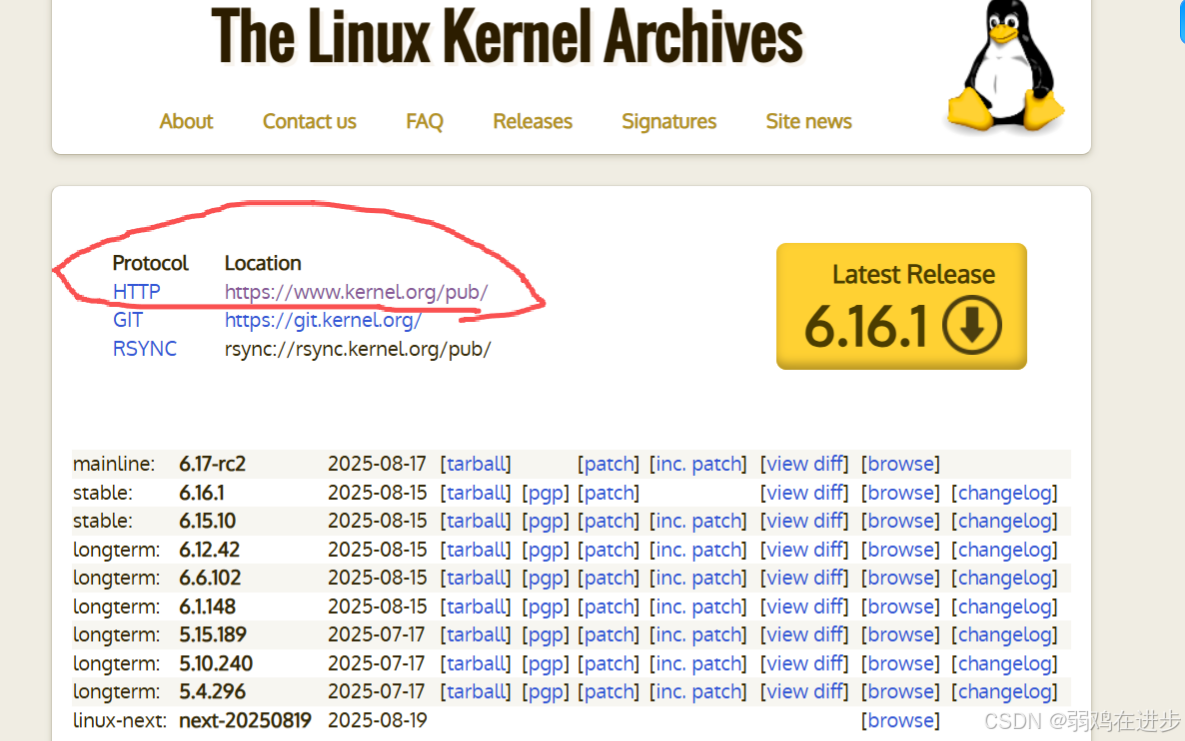Image resolution: width=1185 pixels, height=741 pixels.
Task: View diff for longterm 5.4.296
Action: 804,691
